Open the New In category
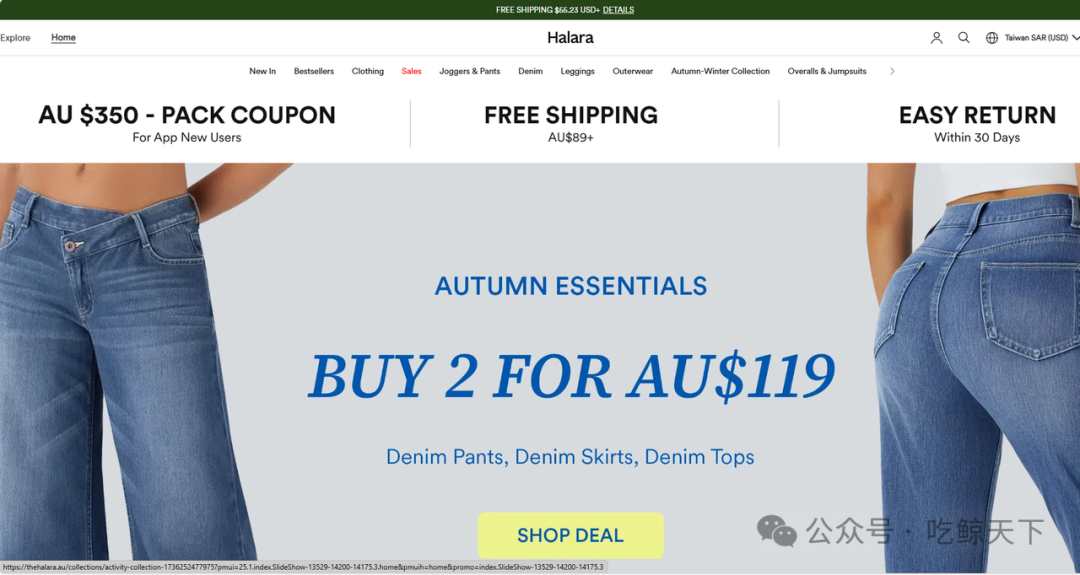This screenshot has height=575, width=1080. tap(262, 71)
